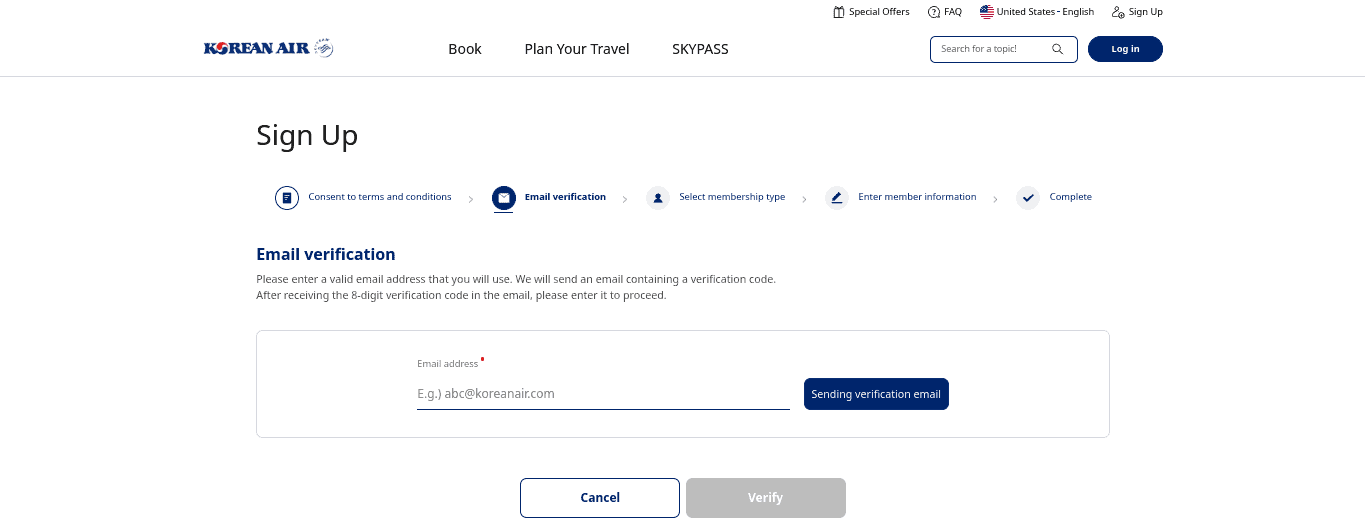
Task: Click Sending verification email button
Action: pyautogui.click(x=876, y=394)
